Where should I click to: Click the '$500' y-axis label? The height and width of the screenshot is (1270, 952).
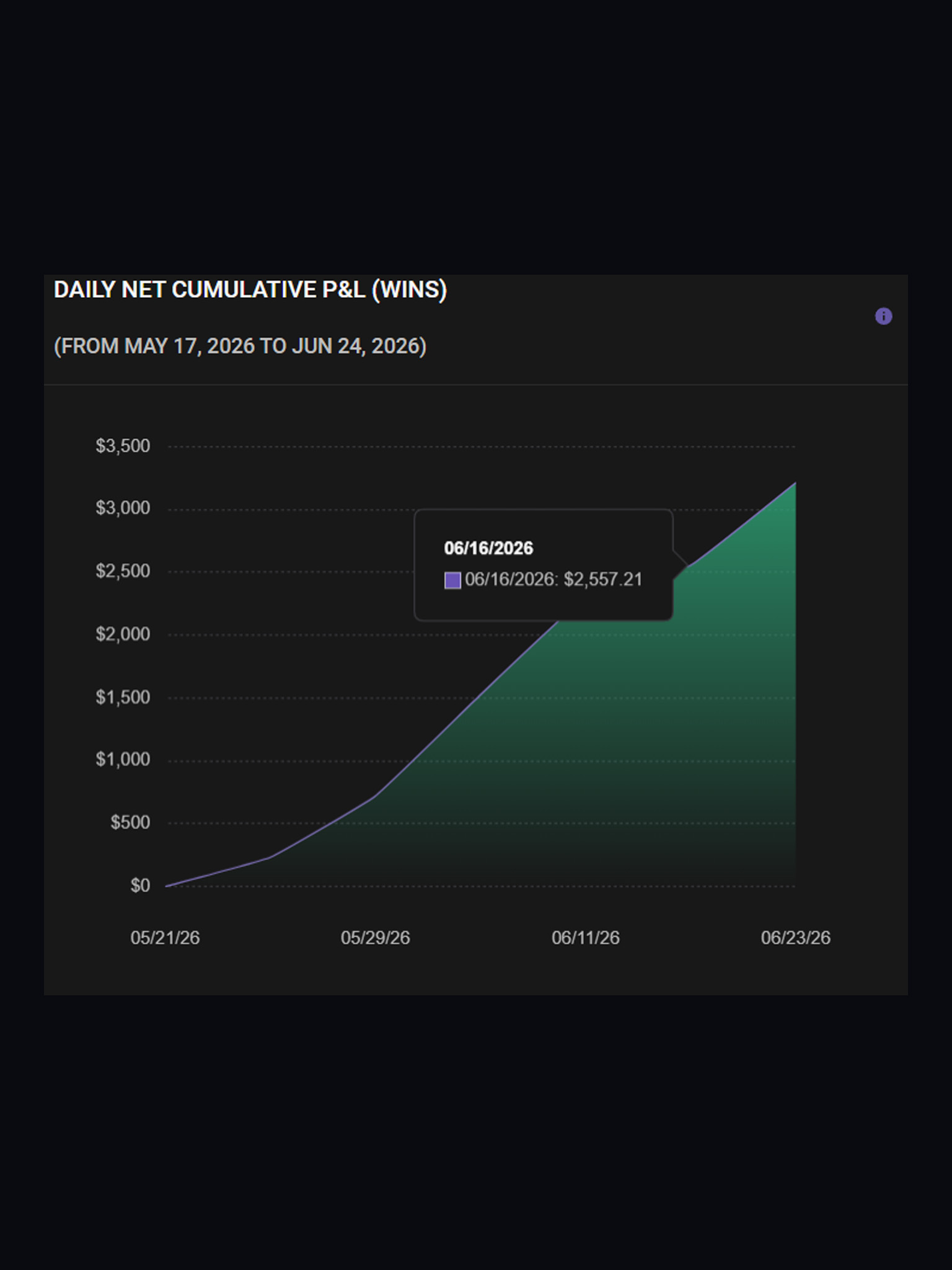(130, 822)
